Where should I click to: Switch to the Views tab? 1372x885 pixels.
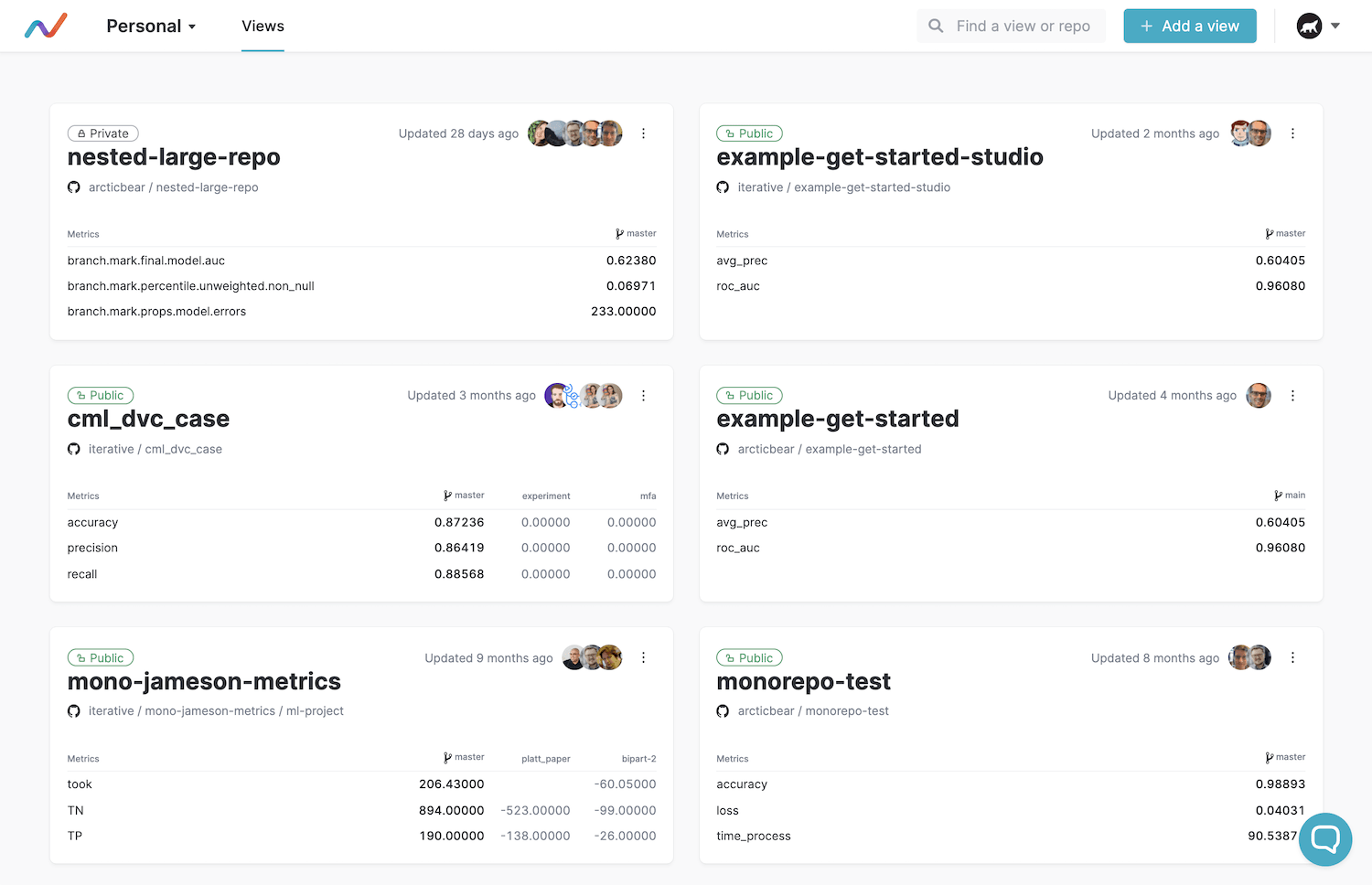tap(263, 27)
